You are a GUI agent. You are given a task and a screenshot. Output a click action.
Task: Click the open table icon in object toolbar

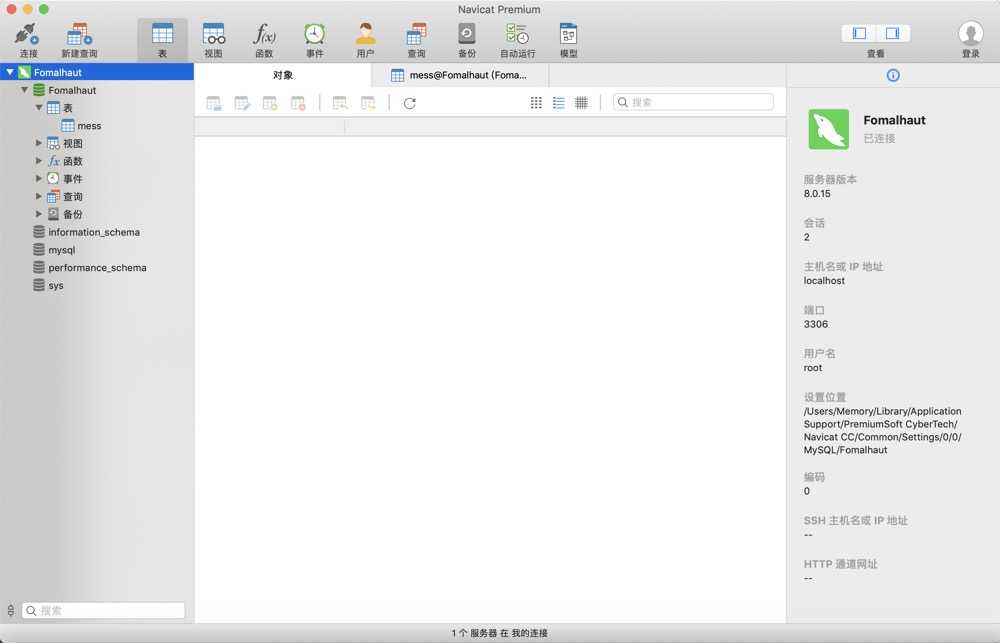(x=214, y=103)
